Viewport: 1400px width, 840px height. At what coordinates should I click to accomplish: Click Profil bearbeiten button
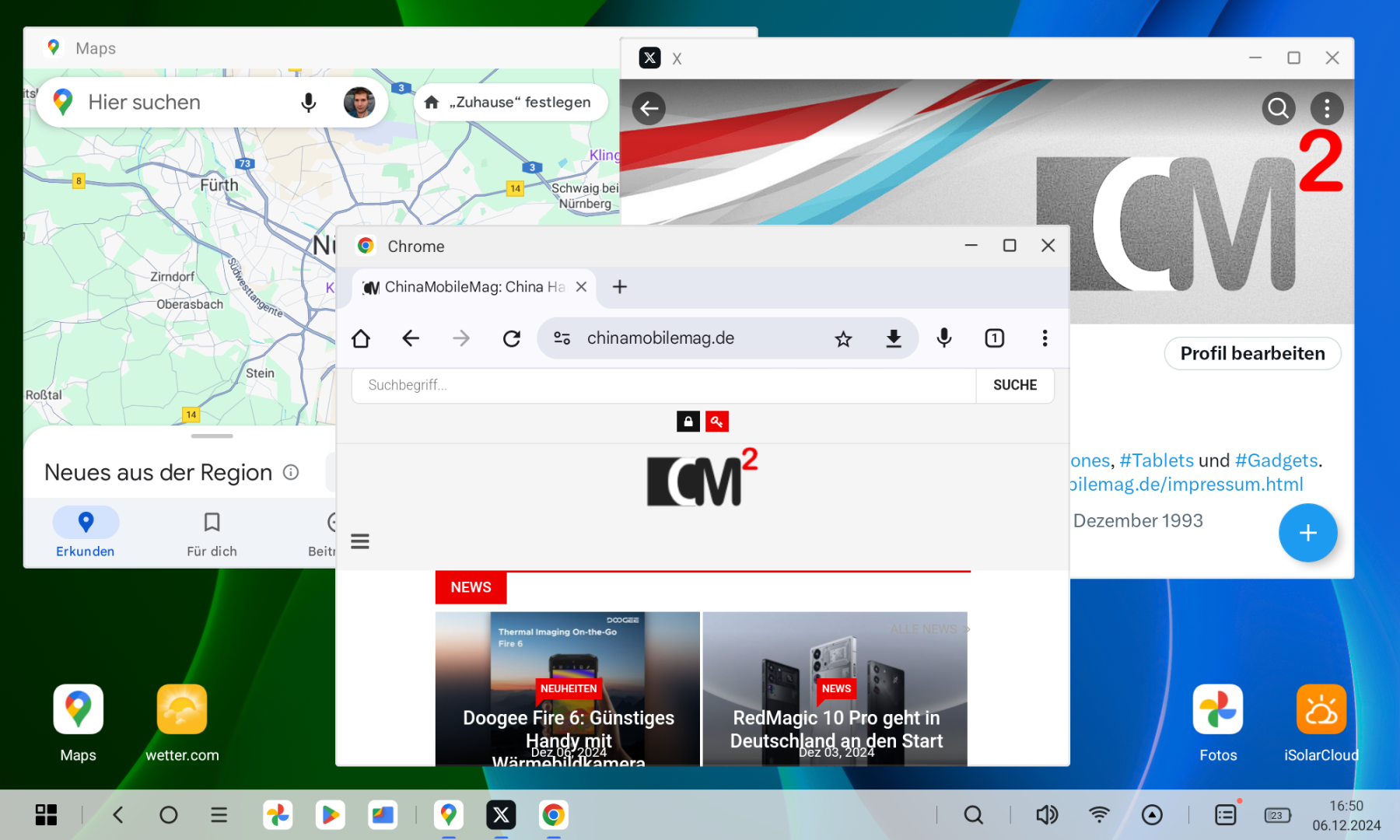[x=1252, y=353]
